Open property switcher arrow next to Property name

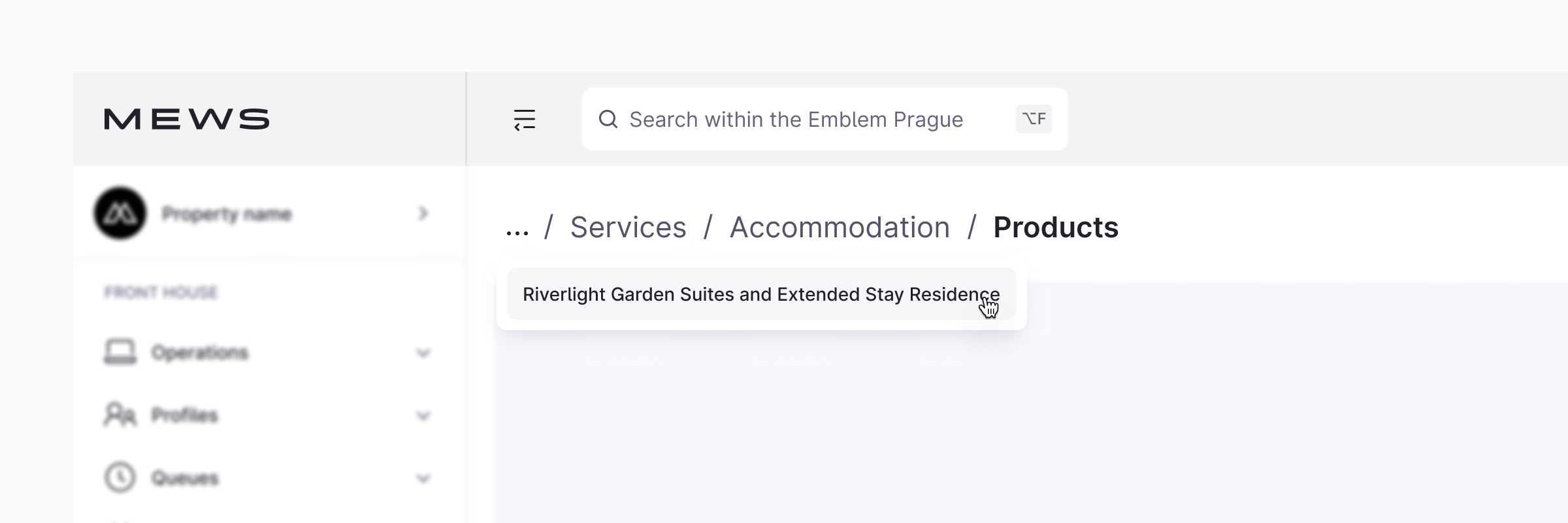[423, 213]
